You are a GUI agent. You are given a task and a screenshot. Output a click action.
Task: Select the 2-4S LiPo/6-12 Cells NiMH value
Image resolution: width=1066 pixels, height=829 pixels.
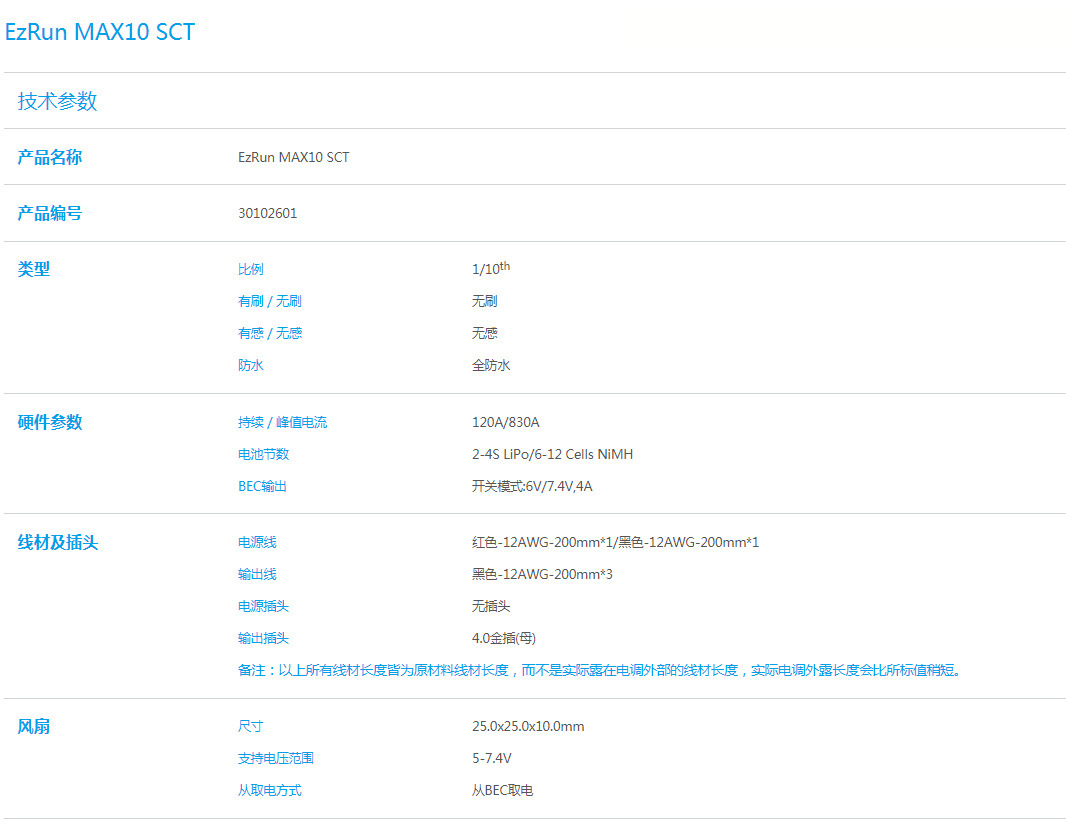point(552,454)
